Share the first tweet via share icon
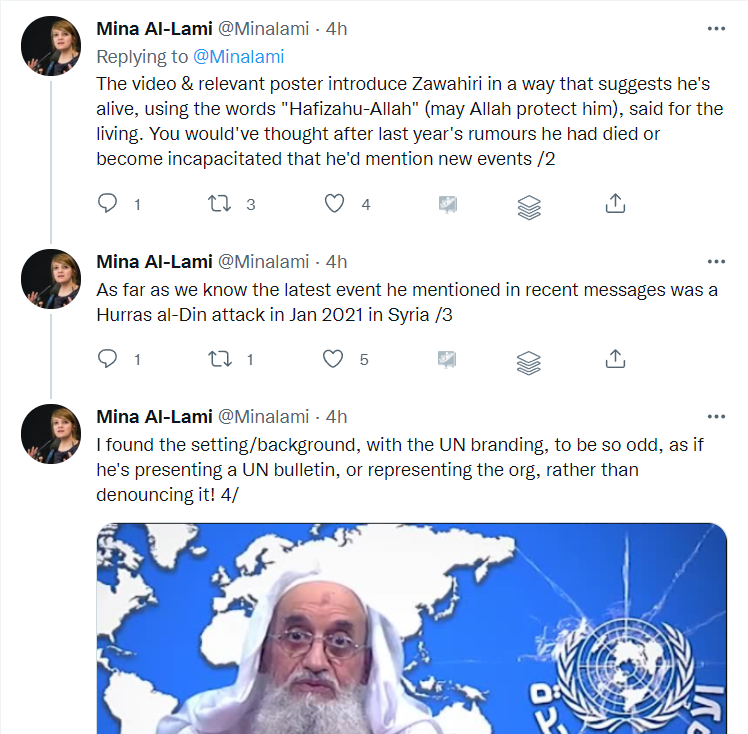 615,204
